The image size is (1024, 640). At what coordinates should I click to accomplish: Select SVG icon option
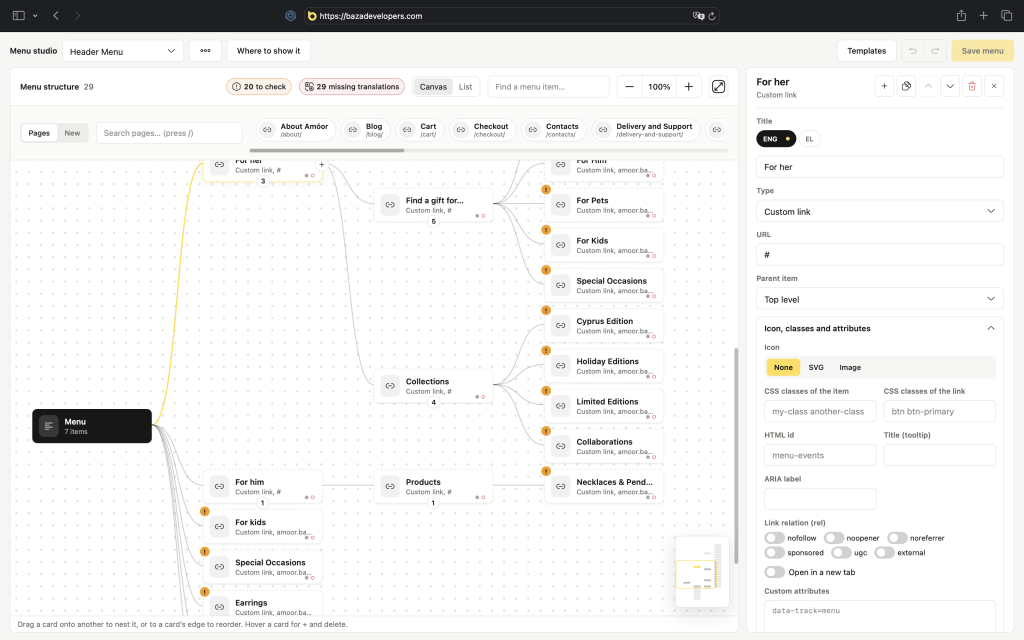pyautogui.click(x=816, y=368)
